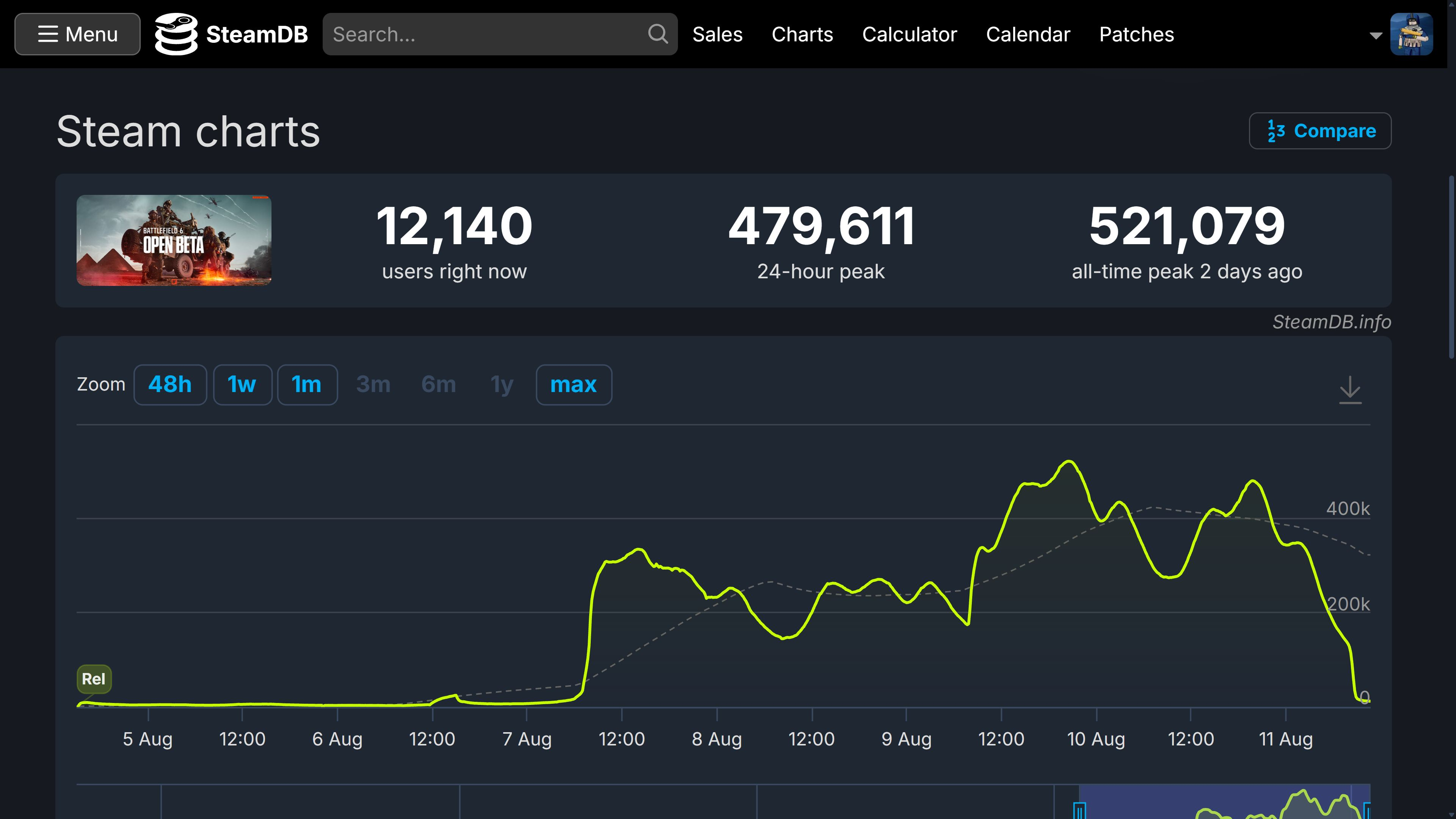
Task: Open the user avatar profile picture
Action: [x=1411, y=34]
